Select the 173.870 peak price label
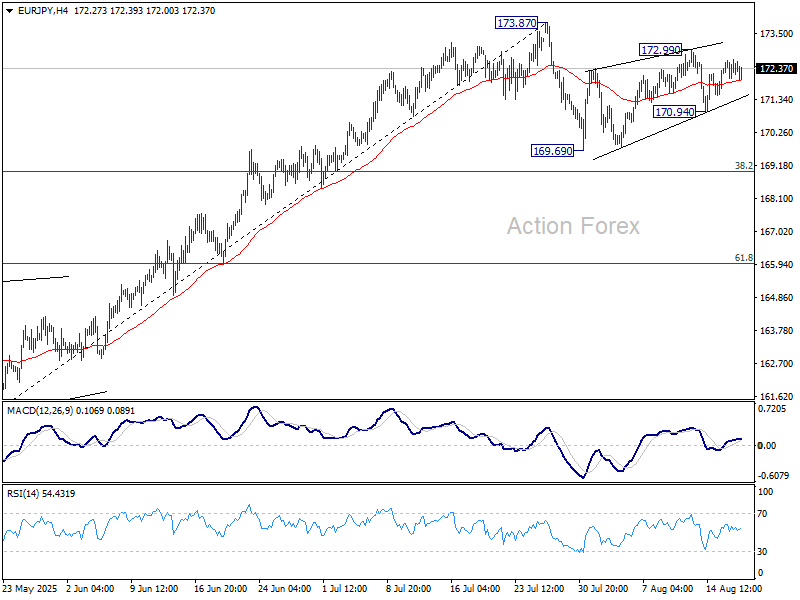The image size is (800, 600). [x=516, y=22]
